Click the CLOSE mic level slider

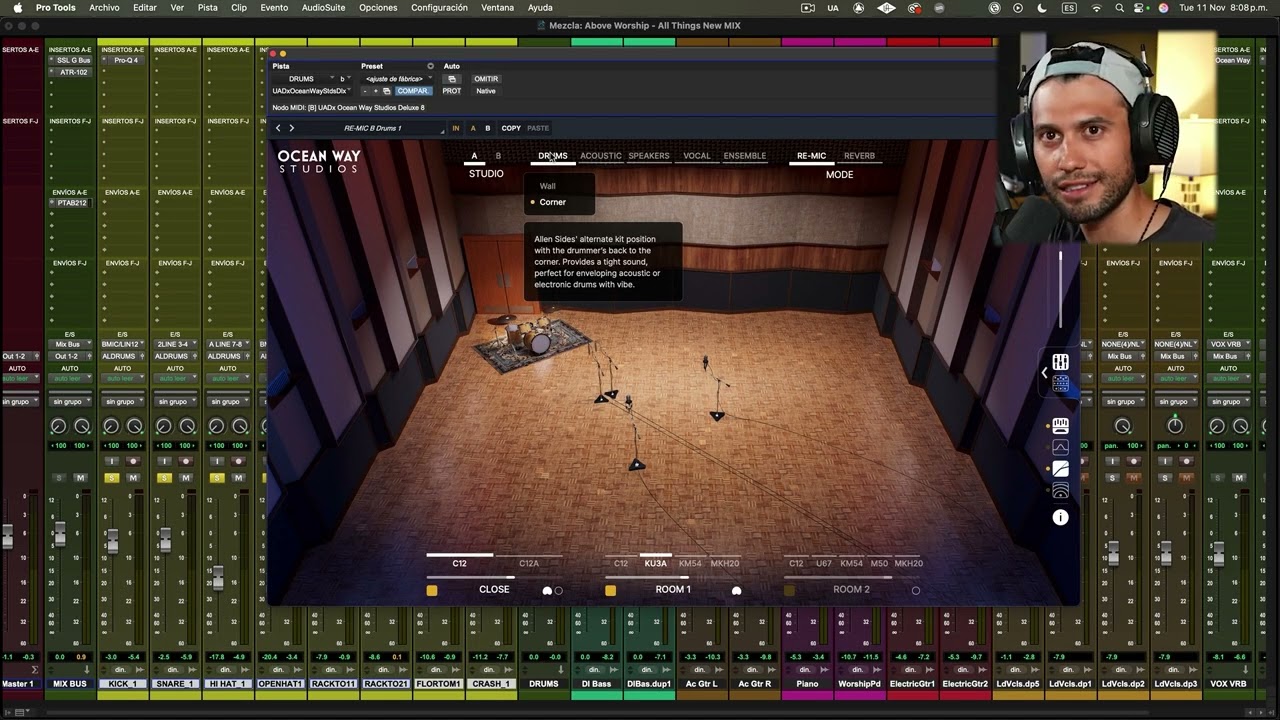point(494,578)
